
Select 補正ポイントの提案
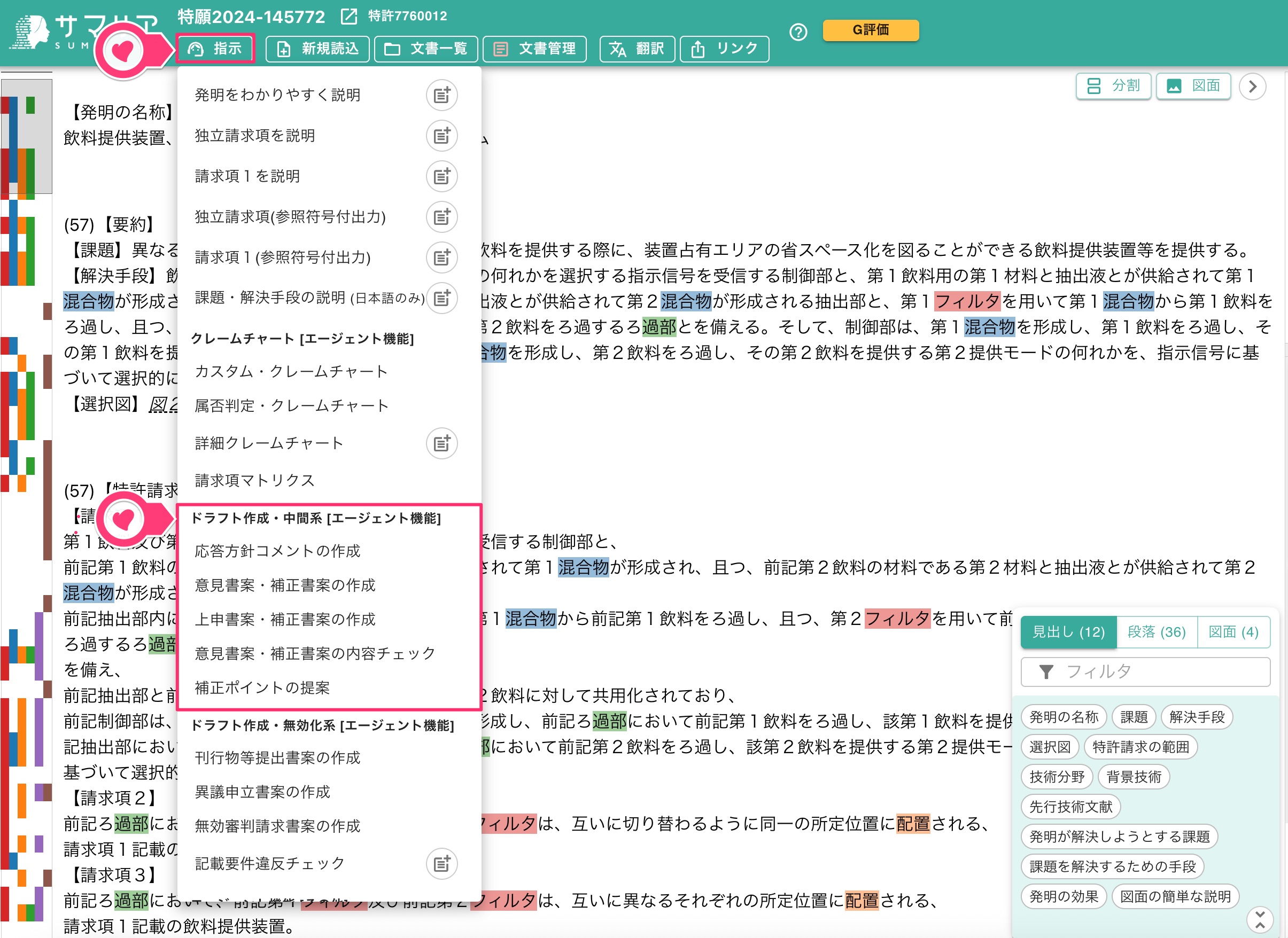tap(262, 687)
